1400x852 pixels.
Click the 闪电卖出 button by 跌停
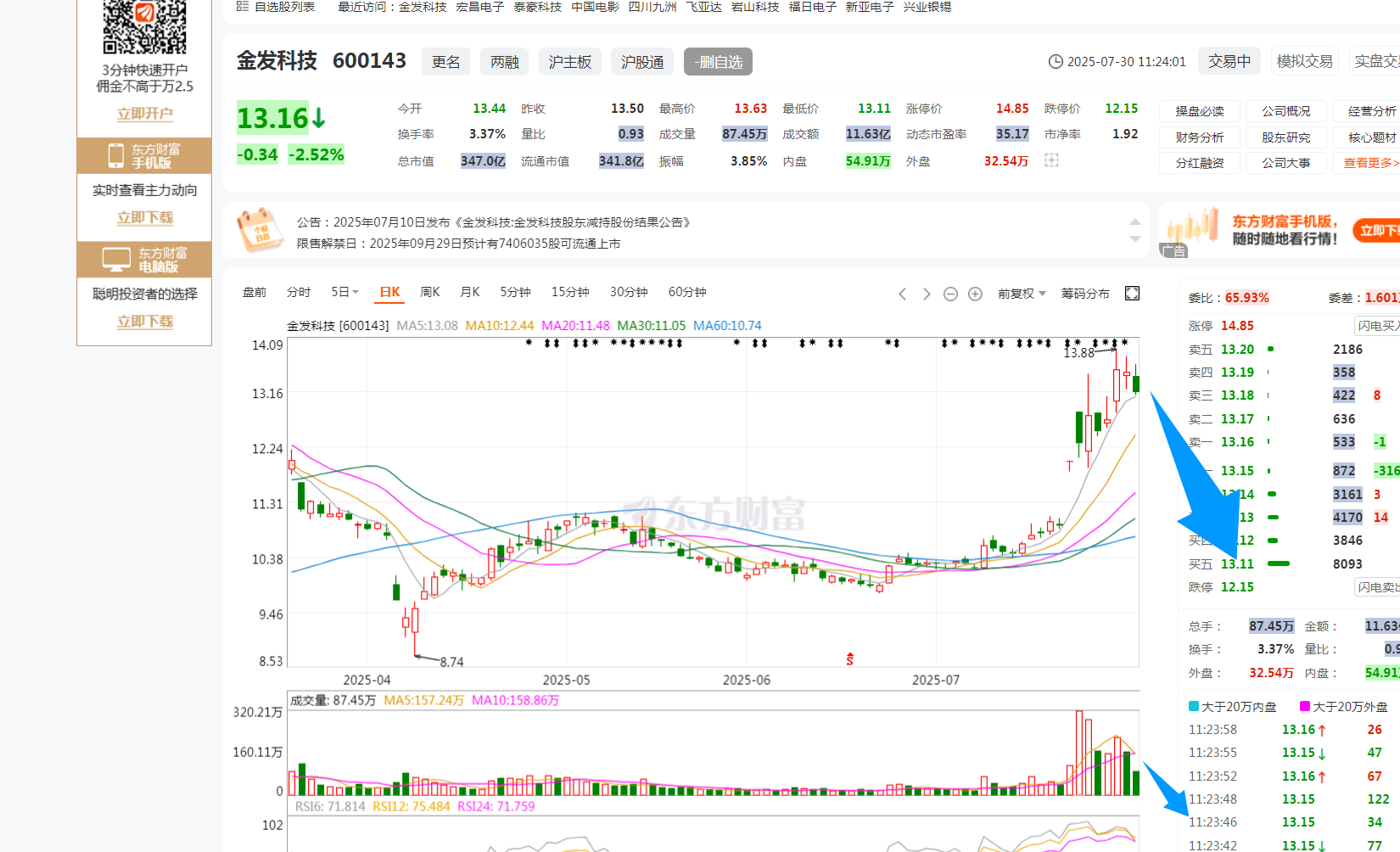tap(1378, 587)
